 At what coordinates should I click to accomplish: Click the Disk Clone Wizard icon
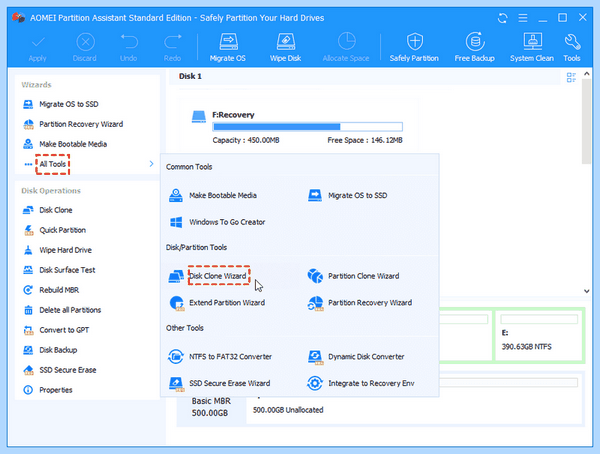176,276
